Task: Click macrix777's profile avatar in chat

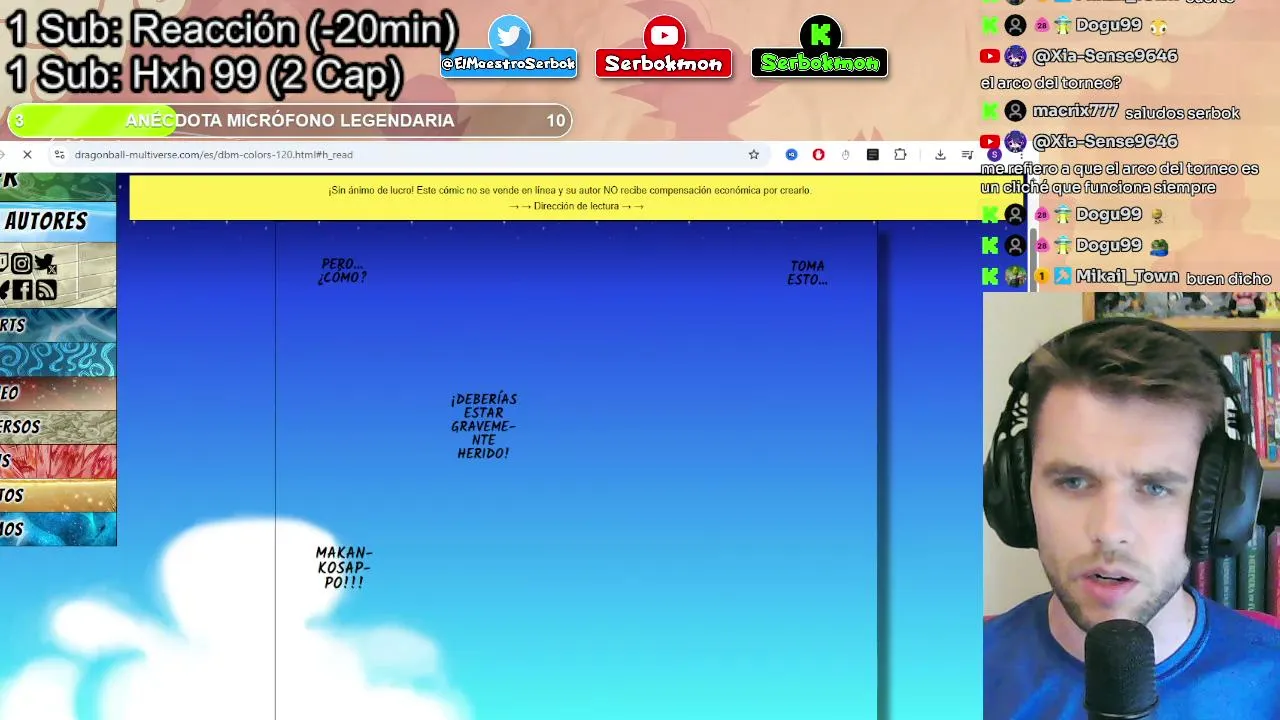Action: click(x=1015, y=112)
